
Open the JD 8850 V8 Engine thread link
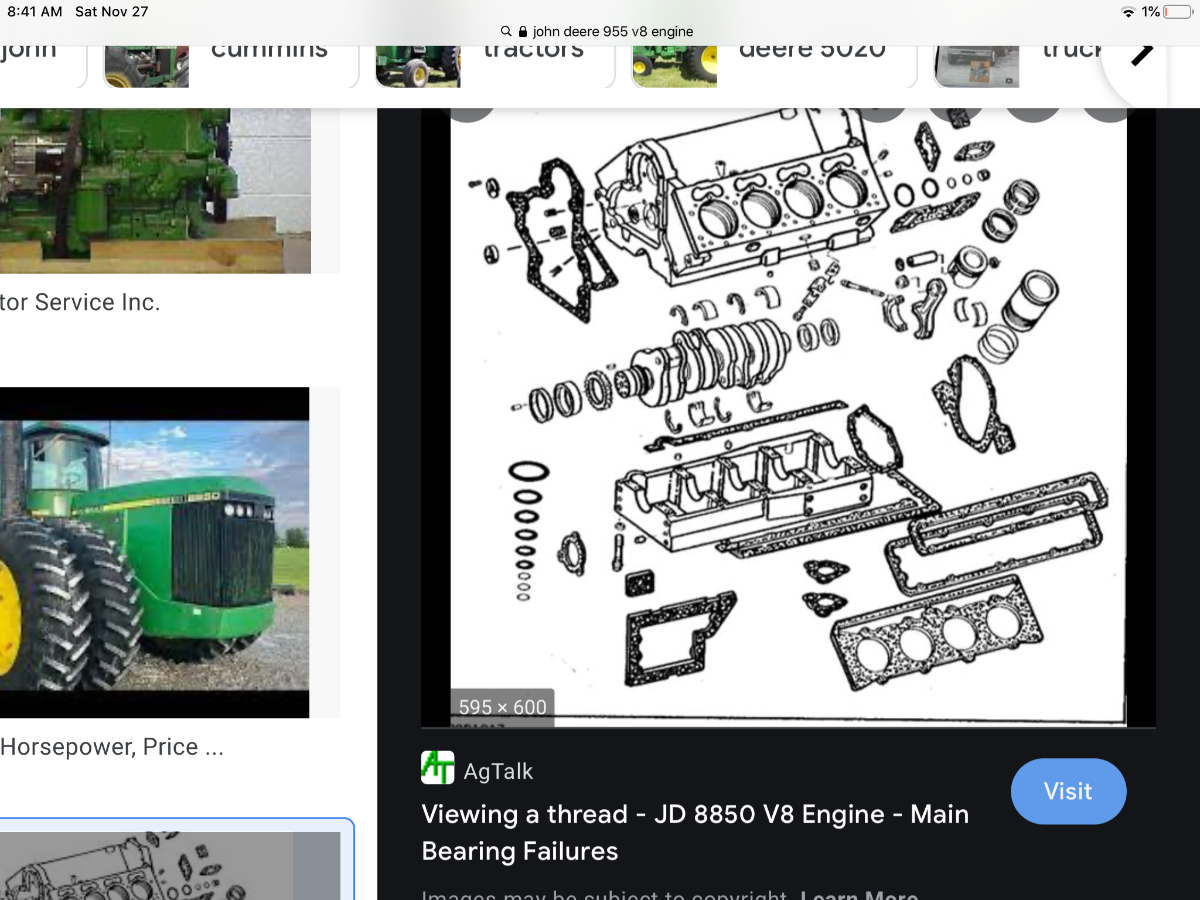(695, 832)
